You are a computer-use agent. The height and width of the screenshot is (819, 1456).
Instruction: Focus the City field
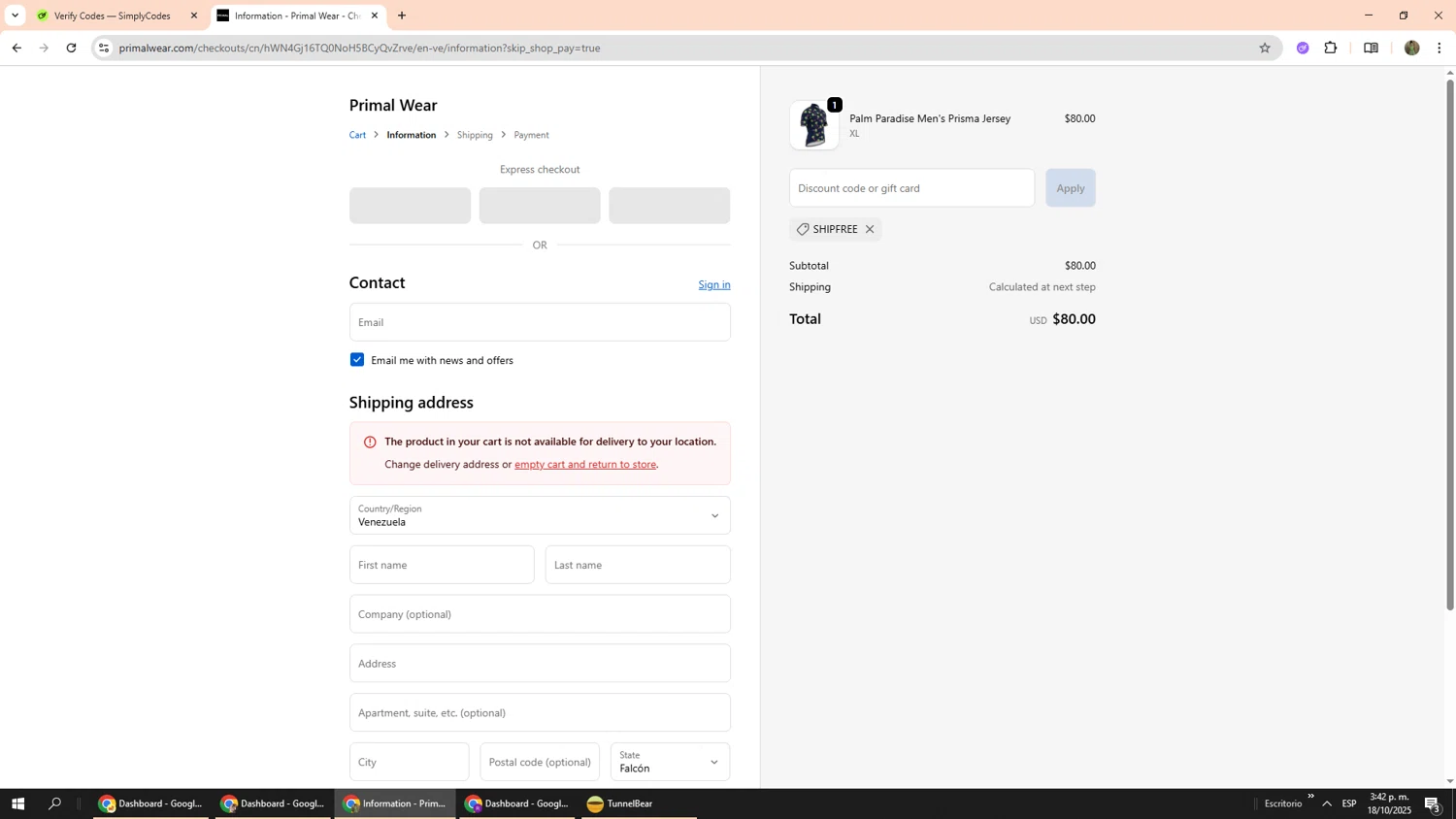click(410, 762)
